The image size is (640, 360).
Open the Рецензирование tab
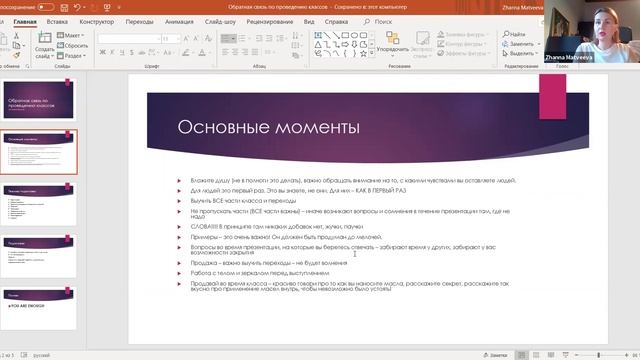(270, 22)
